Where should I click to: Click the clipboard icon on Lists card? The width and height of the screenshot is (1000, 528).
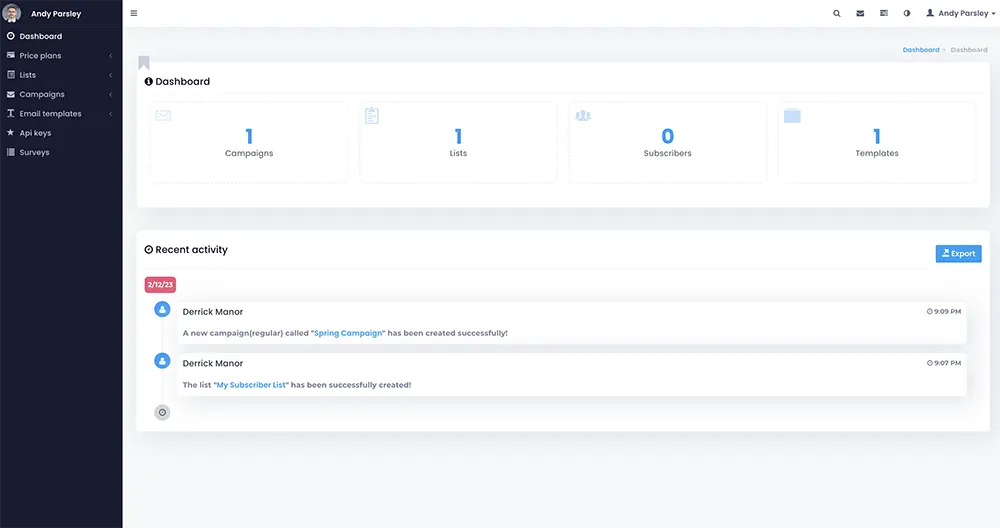coord(372,115)
